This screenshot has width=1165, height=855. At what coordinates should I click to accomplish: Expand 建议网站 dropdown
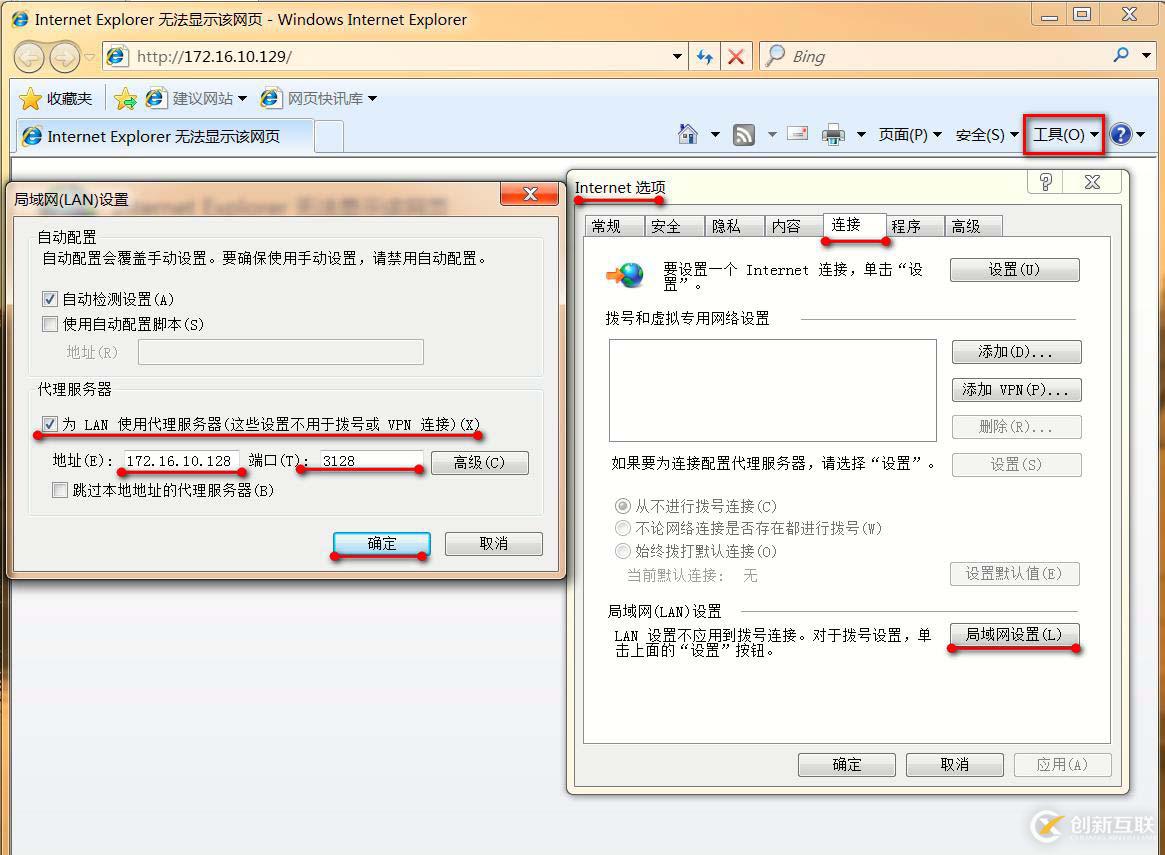tap(242, 99)
